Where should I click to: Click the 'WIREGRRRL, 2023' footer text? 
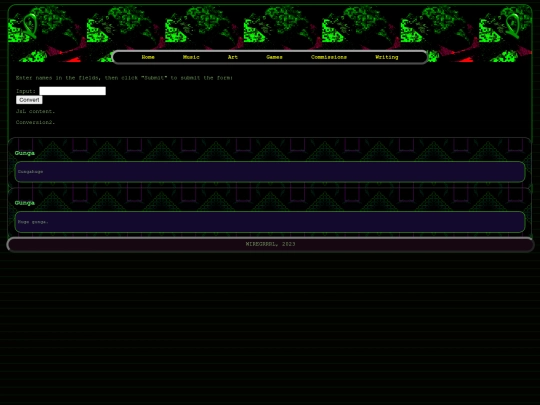(x=270, y=244)
